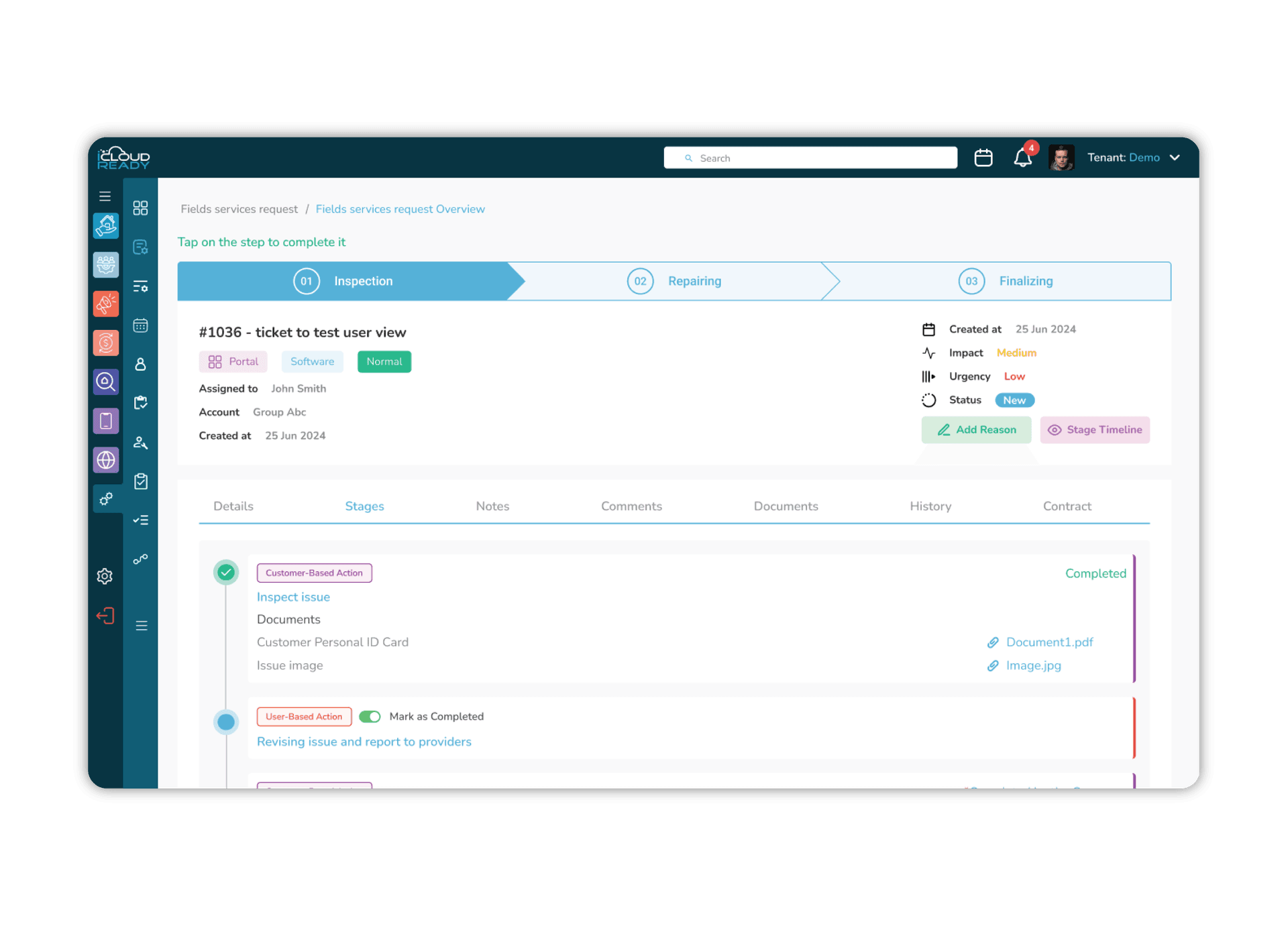Viewport: 1288px width, 926px height.
Task: Click the bottom hamburger lines in sidebar
Action: click(141, 625)
